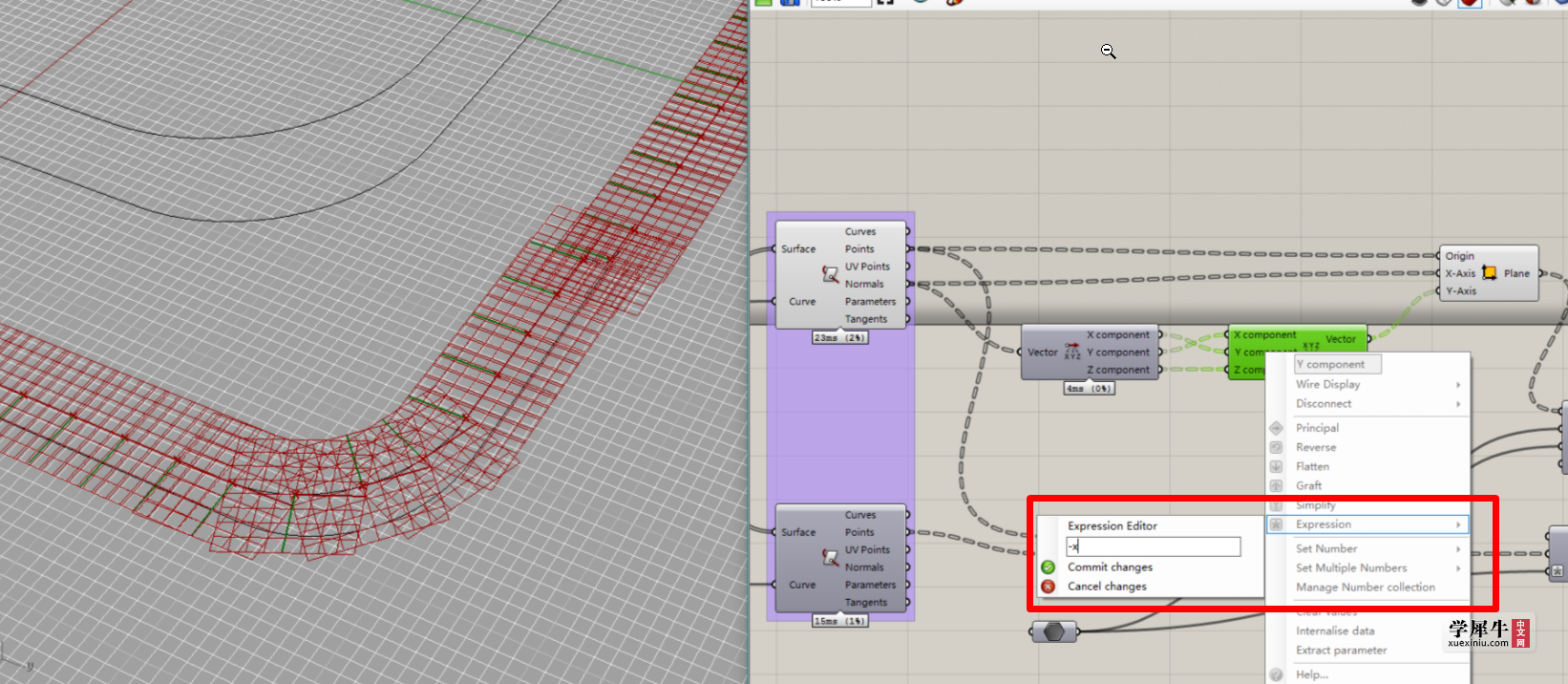The image size is (1568, 684).
Task: Click the Principal icon in context menu
Action: [x=1276, y=428]
